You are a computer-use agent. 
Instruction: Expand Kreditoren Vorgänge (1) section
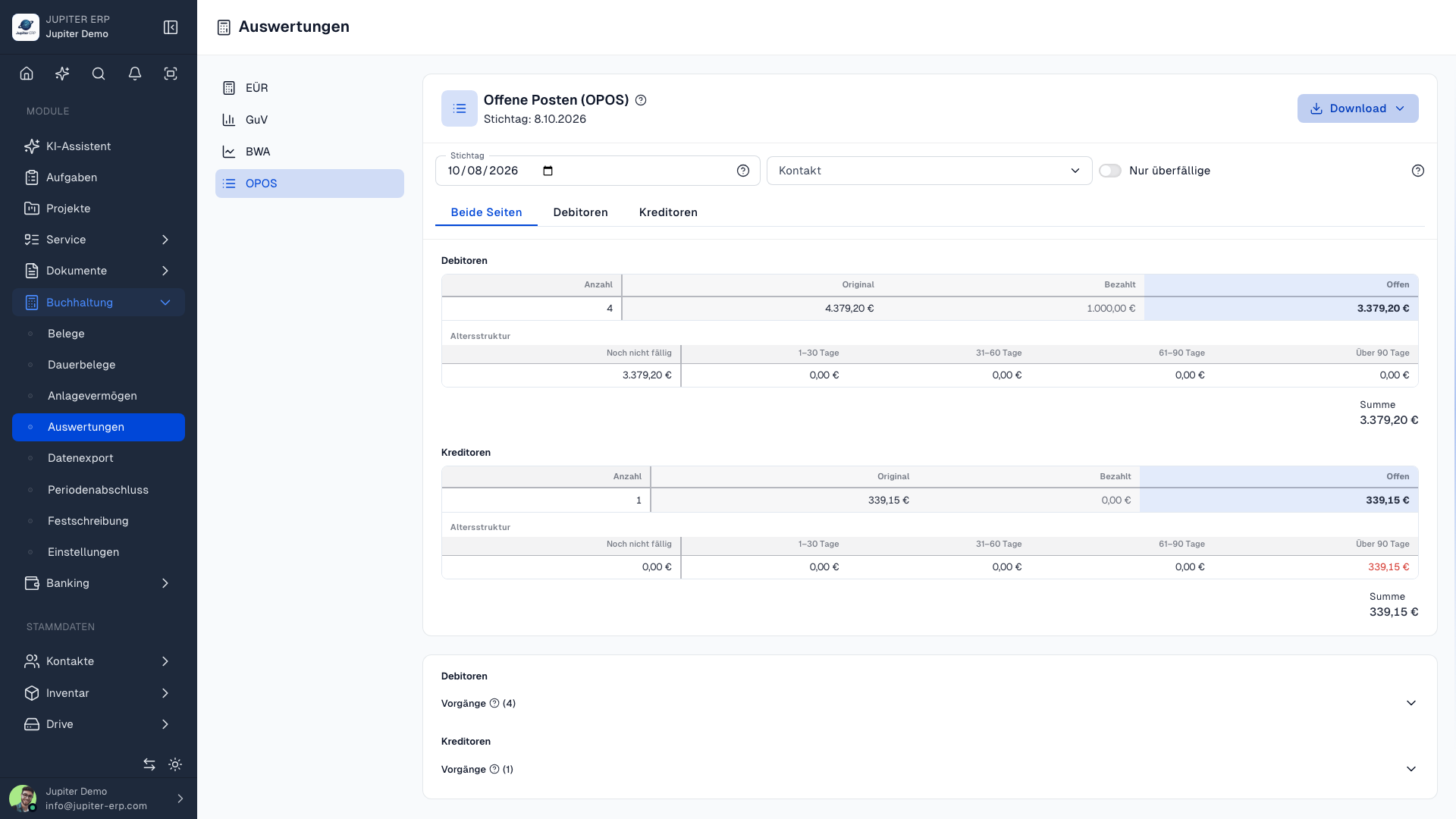(929, 769)
